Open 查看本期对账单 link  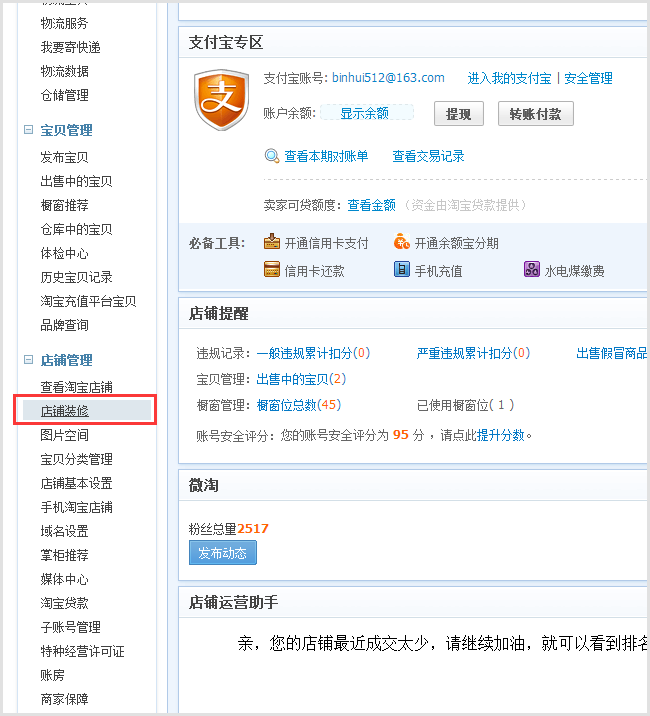pos(326,157)
